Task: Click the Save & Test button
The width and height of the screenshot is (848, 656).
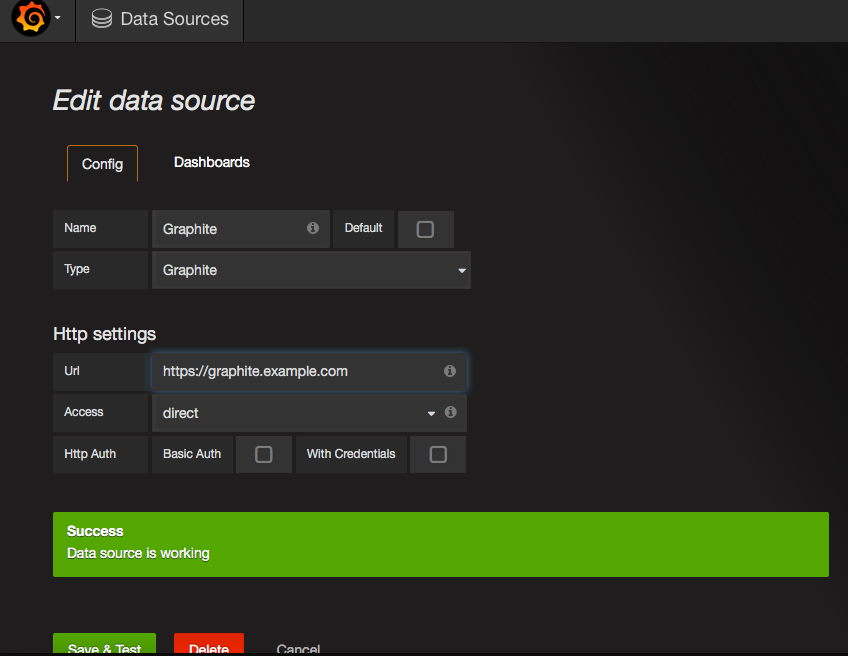Action: coord(104,645)
